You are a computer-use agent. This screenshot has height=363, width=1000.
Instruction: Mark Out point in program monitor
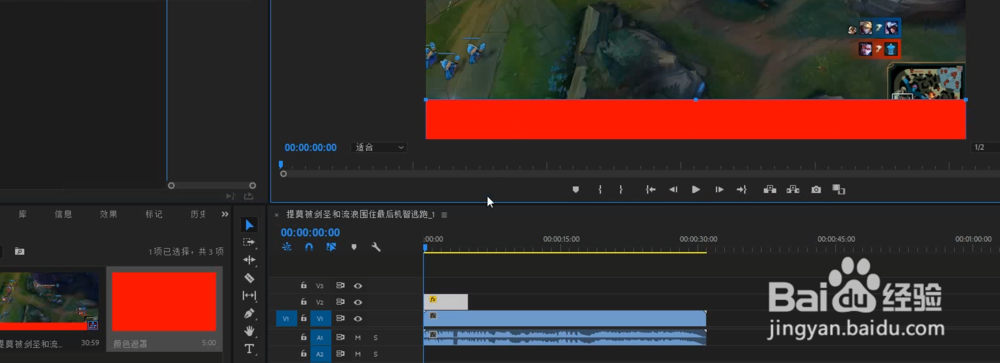(621, 189)
